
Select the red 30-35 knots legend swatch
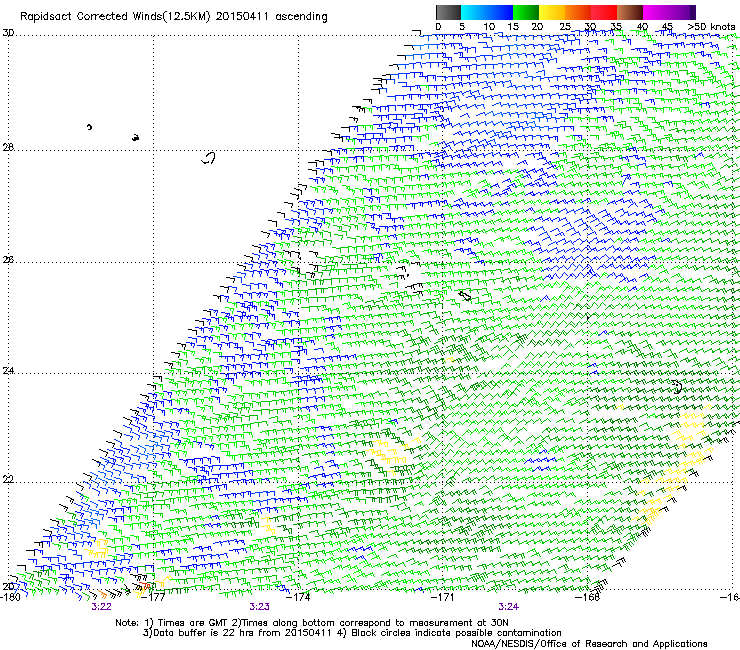(604, 12)
